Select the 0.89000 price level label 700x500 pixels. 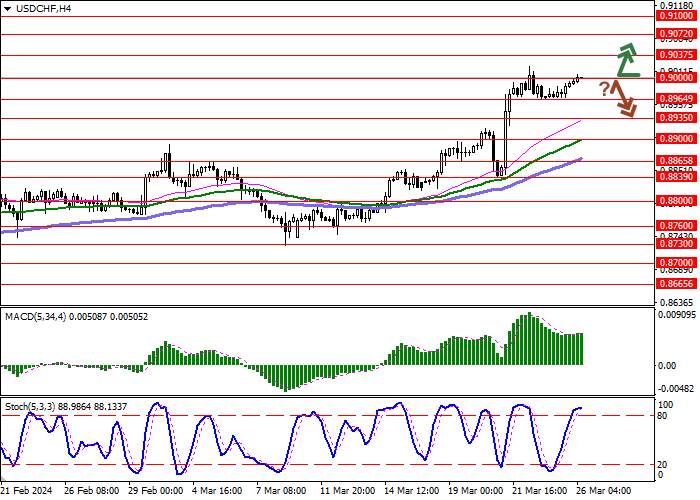tap(677, 139)
